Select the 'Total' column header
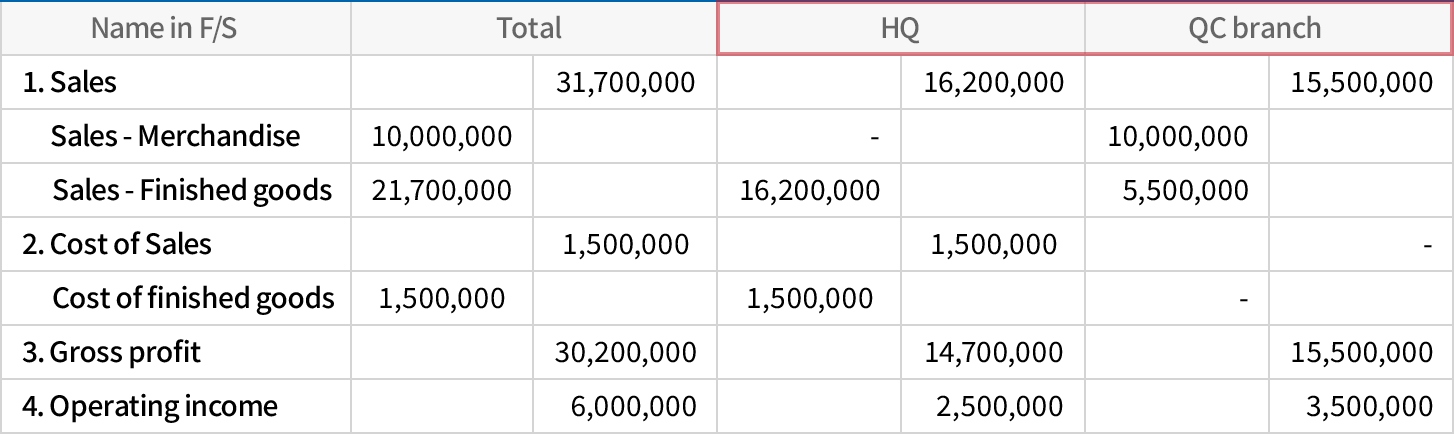This screenshot has width=1454, height=434. (529, 28)
